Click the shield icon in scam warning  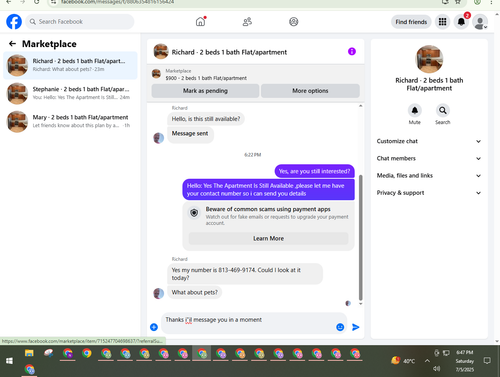[194, 213]
